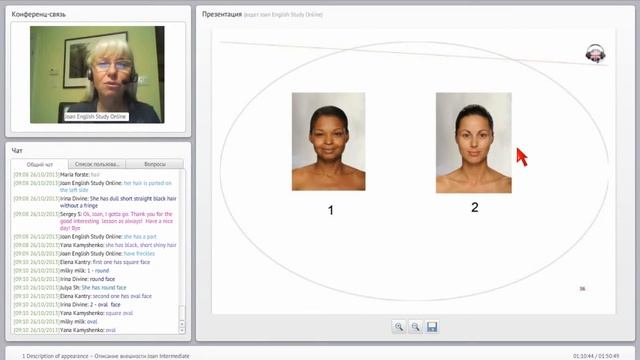Click milky milk's message '1 - round'
This screenshot has width=640, height=360.
tap(98, 271)
